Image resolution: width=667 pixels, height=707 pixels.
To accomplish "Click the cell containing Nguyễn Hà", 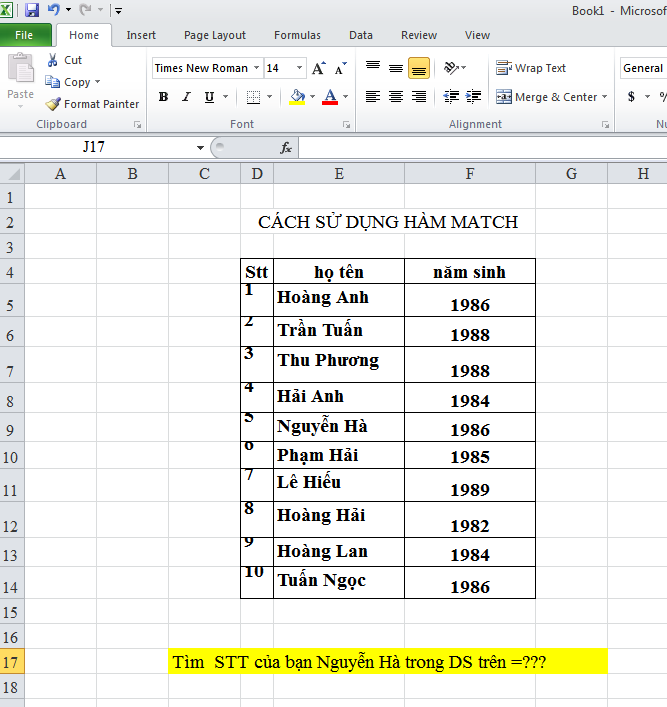I will pos(339,427).
